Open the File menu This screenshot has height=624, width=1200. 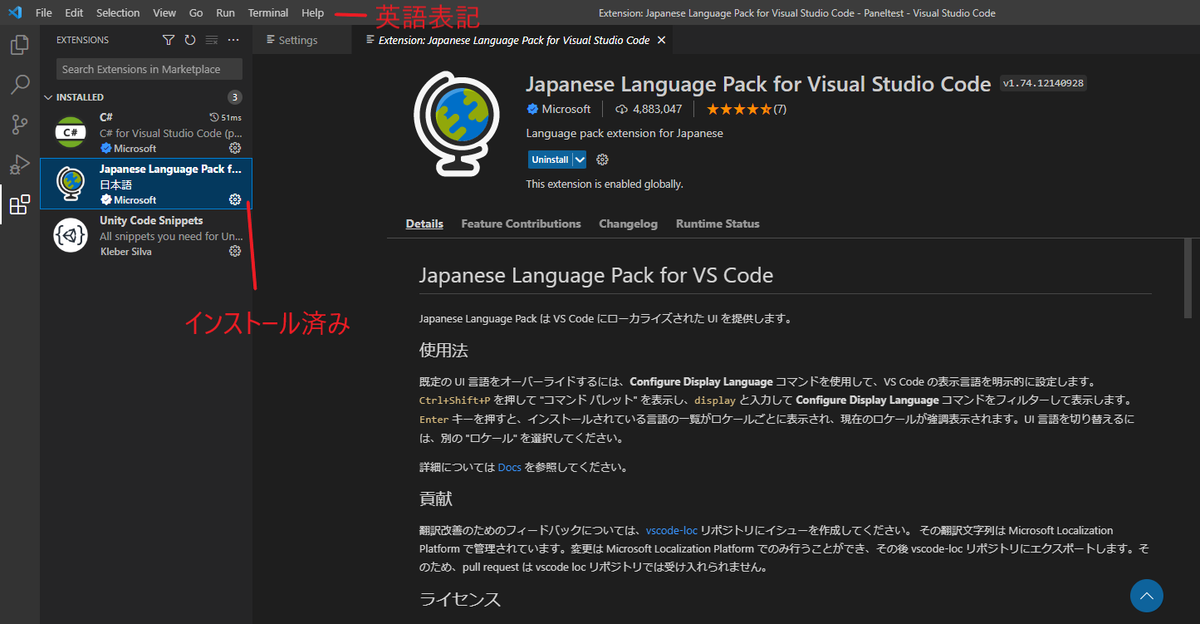click(43, 13)
